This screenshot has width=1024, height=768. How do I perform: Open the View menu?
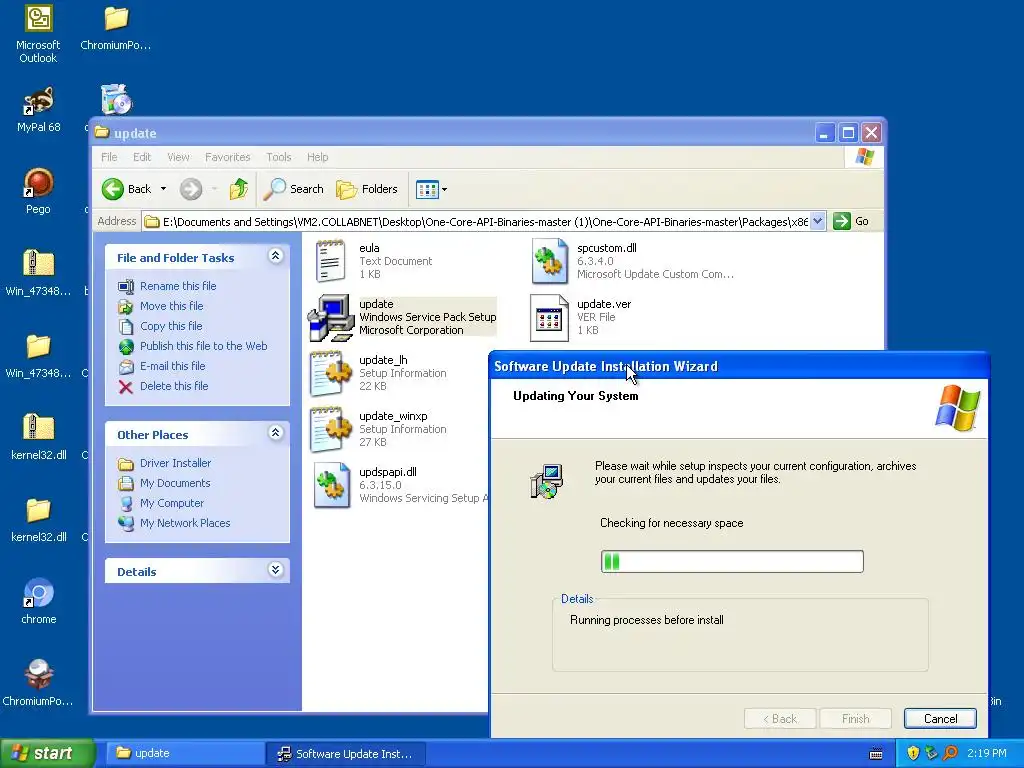178,157
